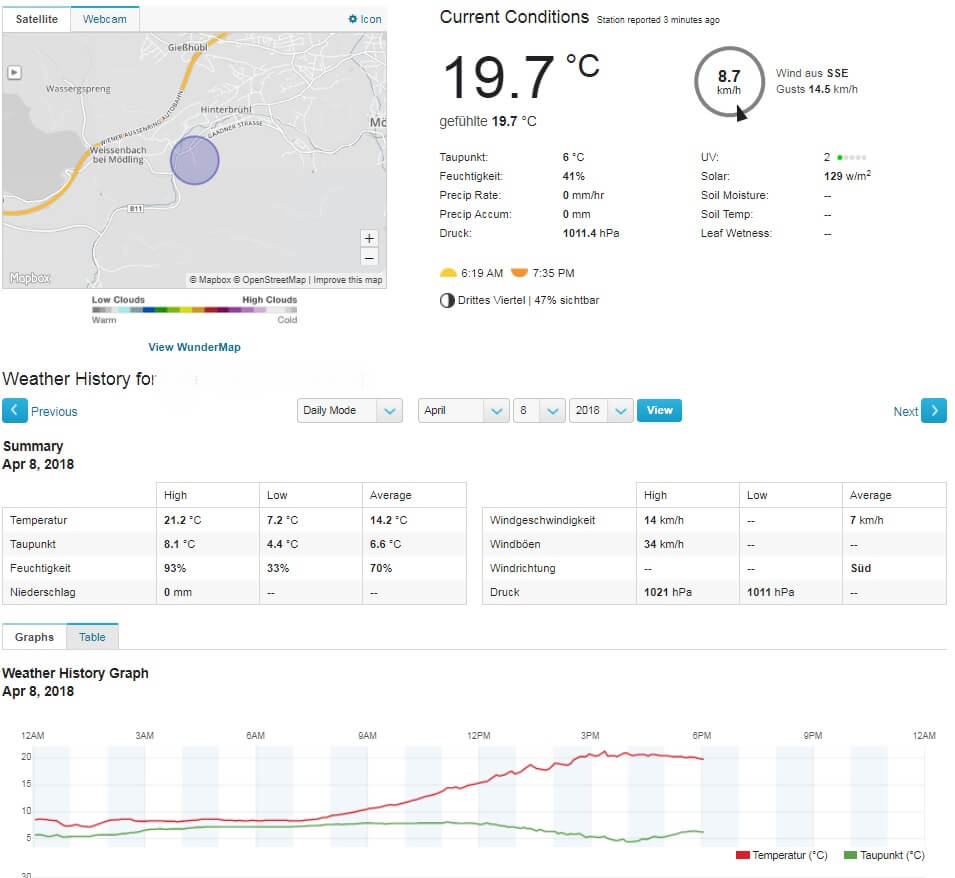This screenshot has width=955, height=878.
Task: Click the sunset icon beside 7:35 PM
Action: 521,271
